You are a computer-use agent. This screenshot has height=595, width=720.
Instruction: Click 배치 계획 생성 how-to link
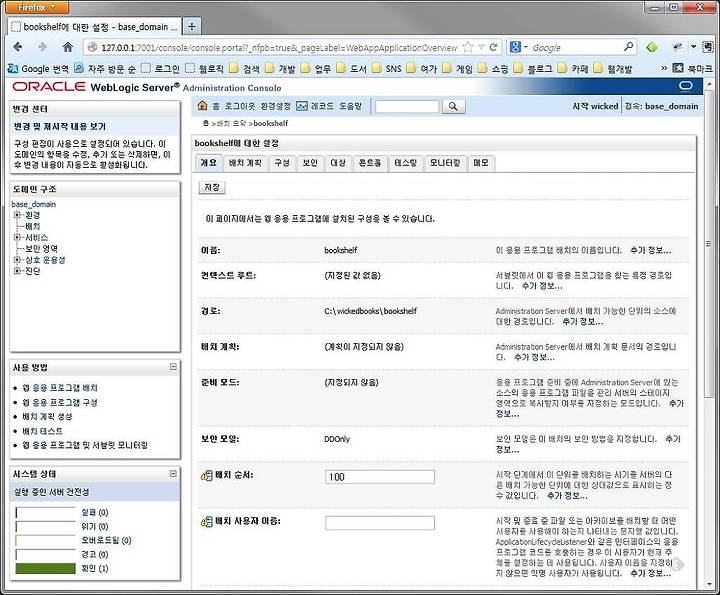47,416
